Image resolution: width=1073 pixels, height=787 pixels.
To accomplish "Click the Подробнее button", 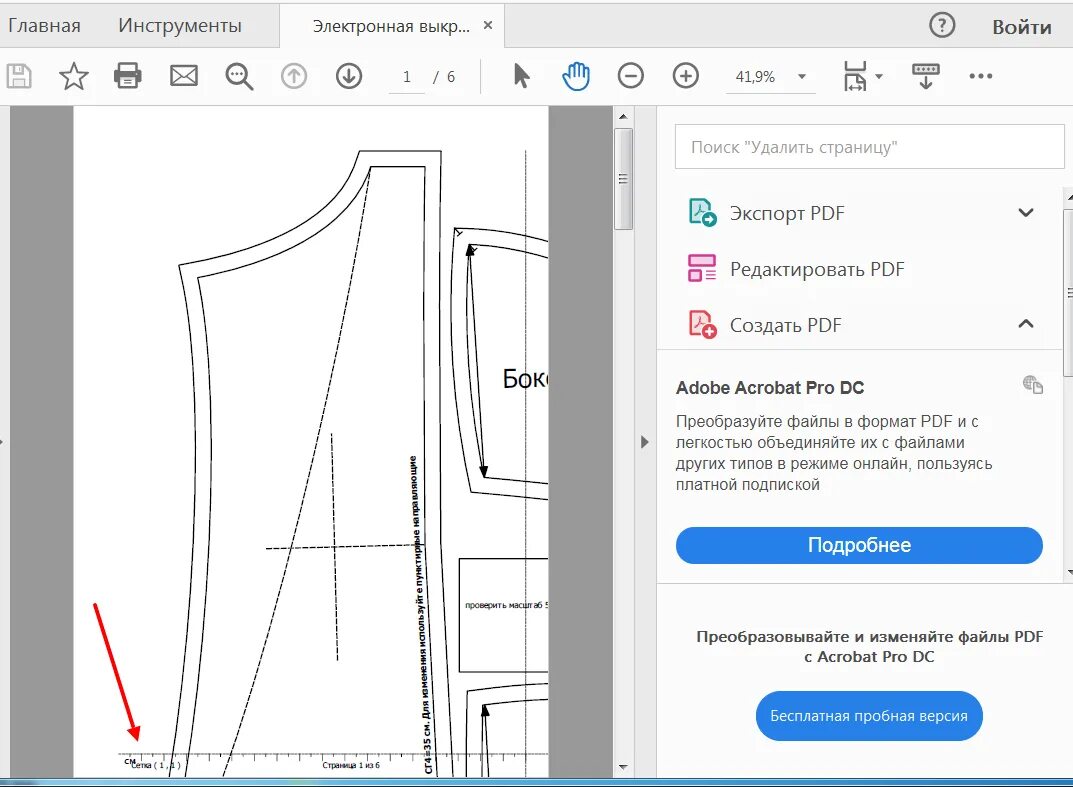I will tap(859, 545).
